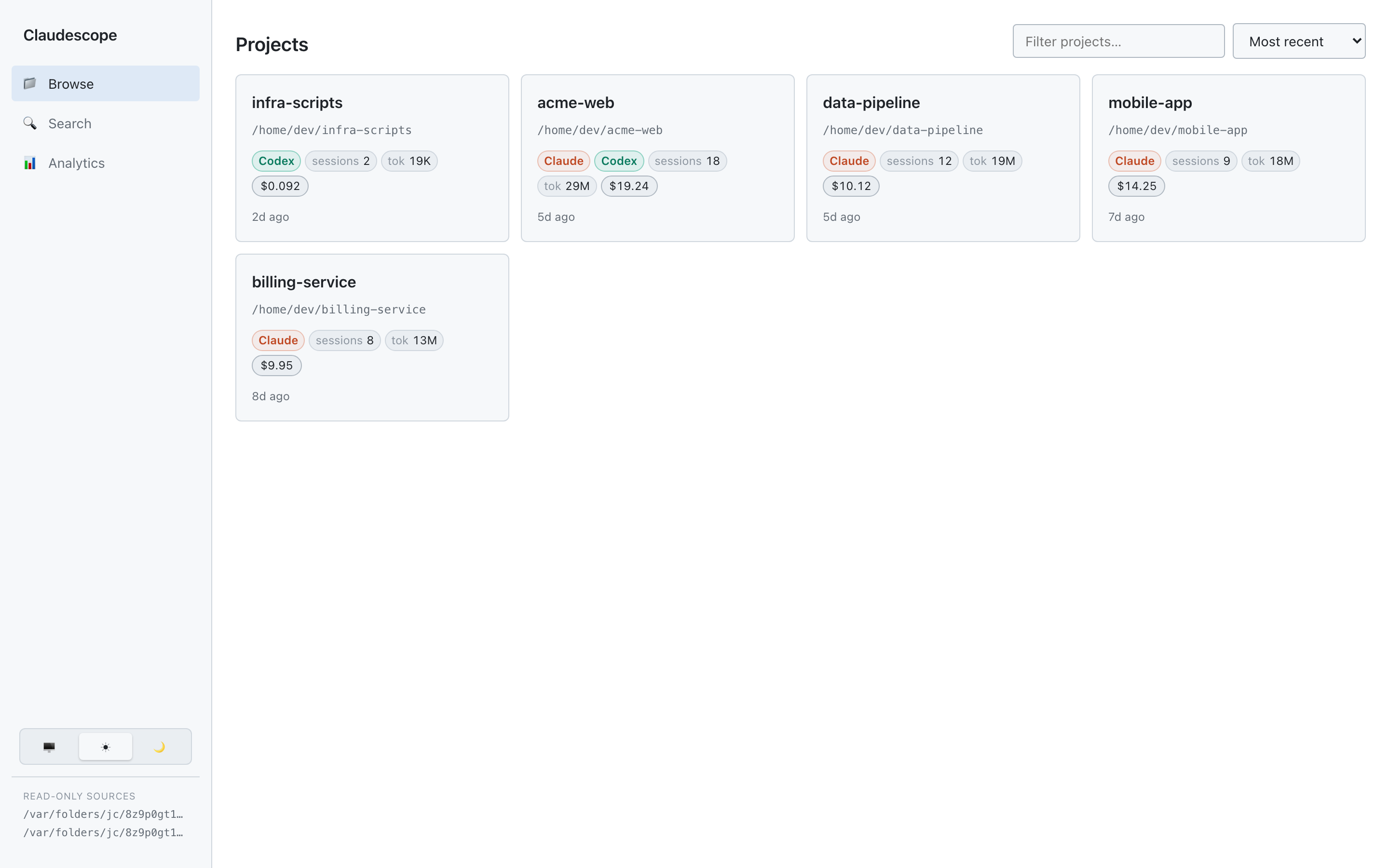Click the first /var/folders source path

click(103, 814)
